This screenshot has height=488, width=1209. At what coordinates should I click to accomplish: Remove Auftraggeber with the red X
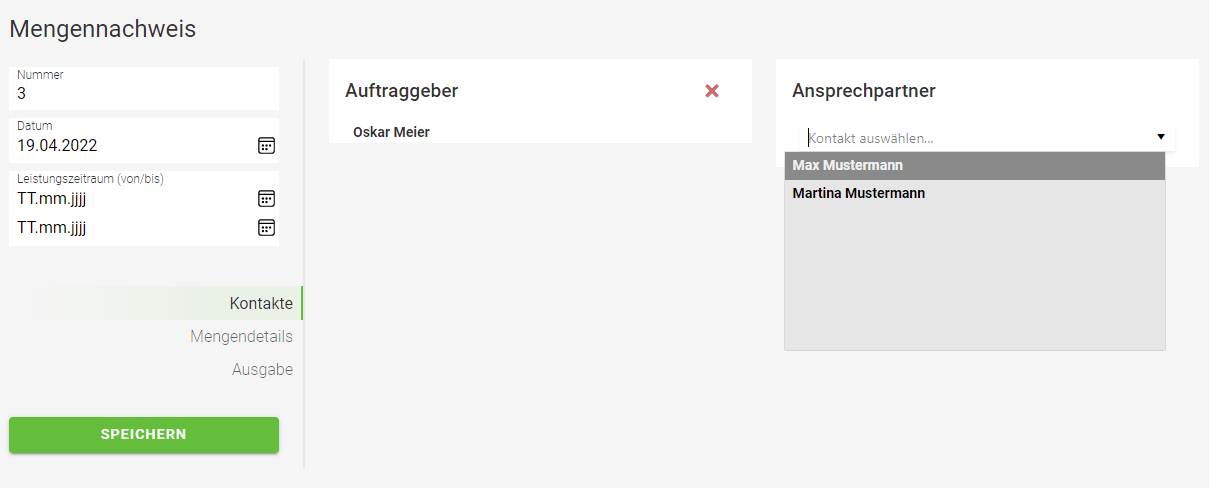[712, 91]
